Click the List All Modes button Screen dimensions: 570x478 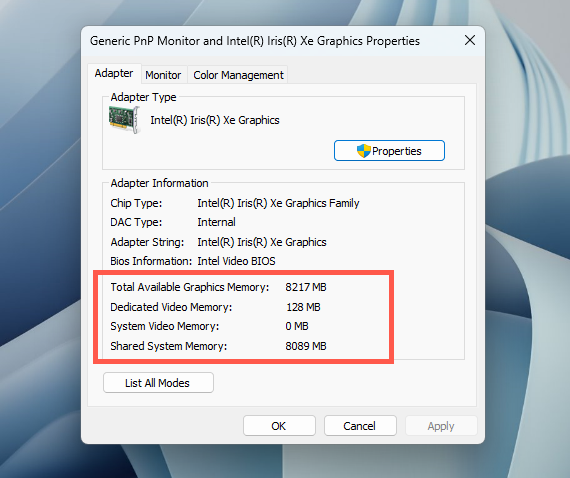(x=158, y=383)
